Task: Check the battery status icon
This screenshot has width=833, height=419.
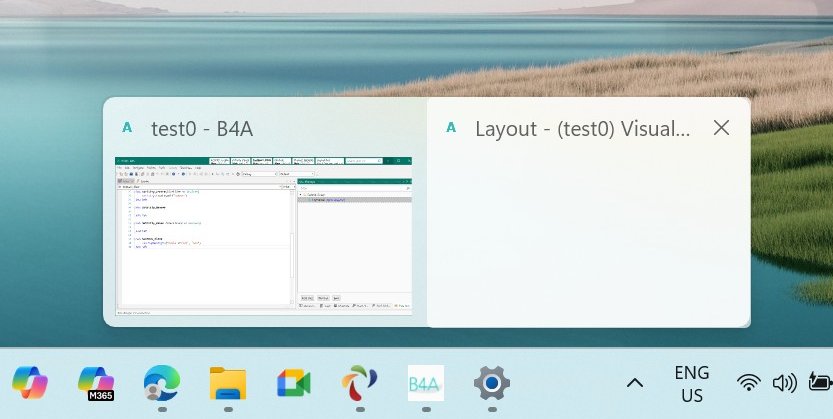Action: [x=820, y=382]
